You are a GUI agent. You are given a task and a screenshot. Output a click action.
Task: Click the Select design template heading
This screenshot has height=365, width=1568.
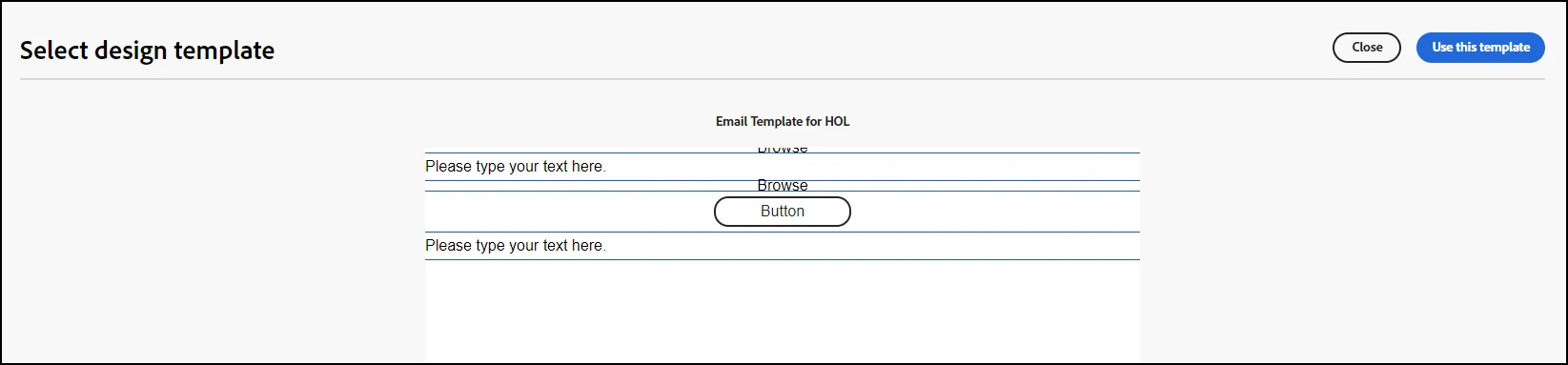[148, 51]
